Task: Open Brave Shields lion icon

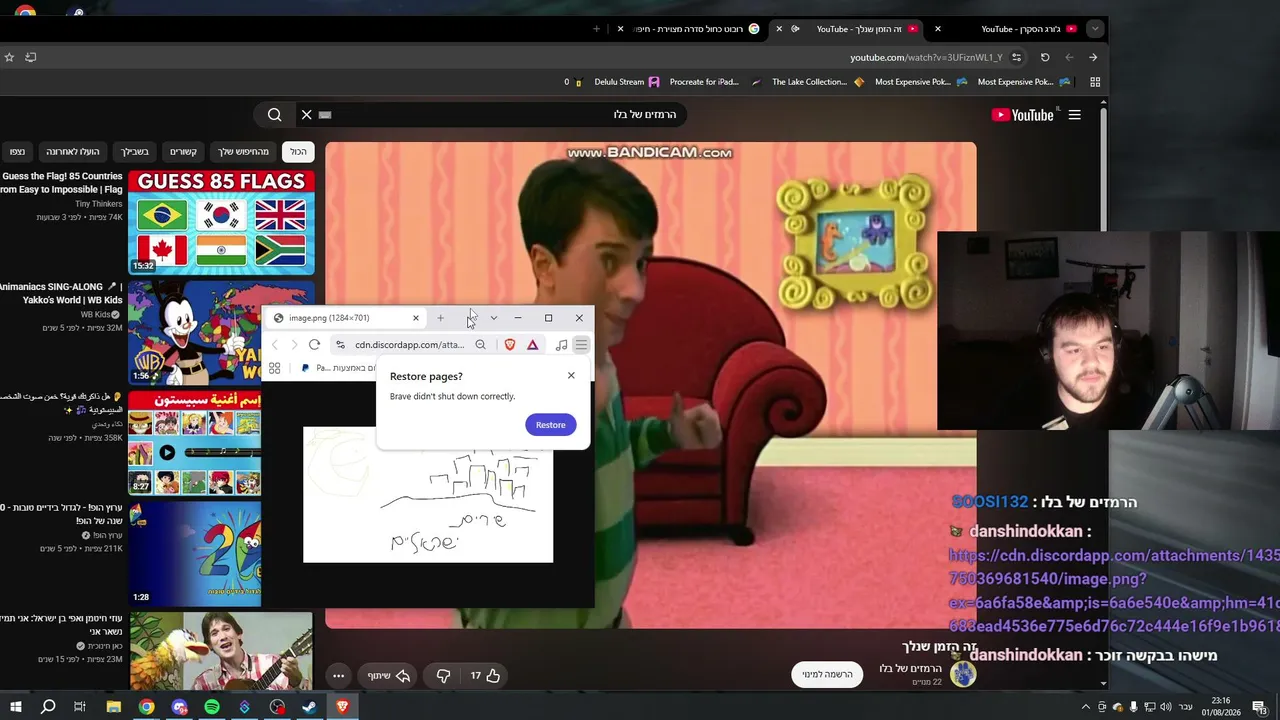Action: pos(509,345)
